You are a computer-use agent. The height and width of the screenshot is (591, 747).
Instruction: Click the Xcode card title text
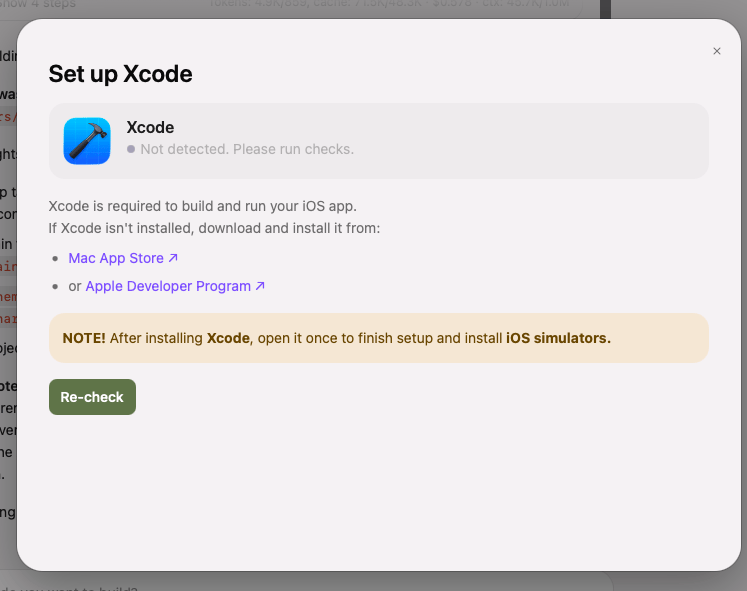(x=150, y=127)
